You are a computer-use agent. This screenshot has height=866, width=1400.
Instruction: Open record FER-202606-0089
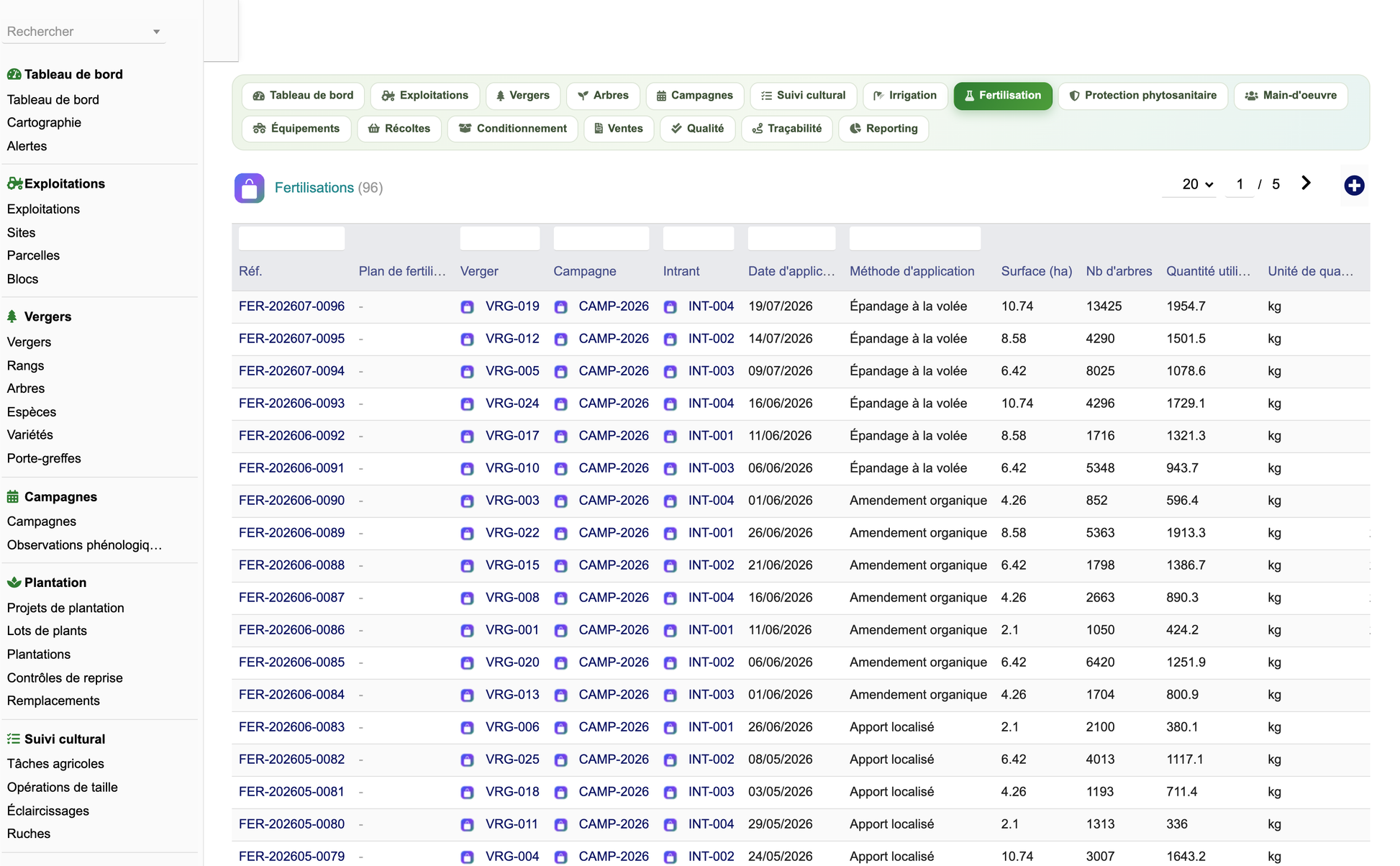[x=291, y=533]
